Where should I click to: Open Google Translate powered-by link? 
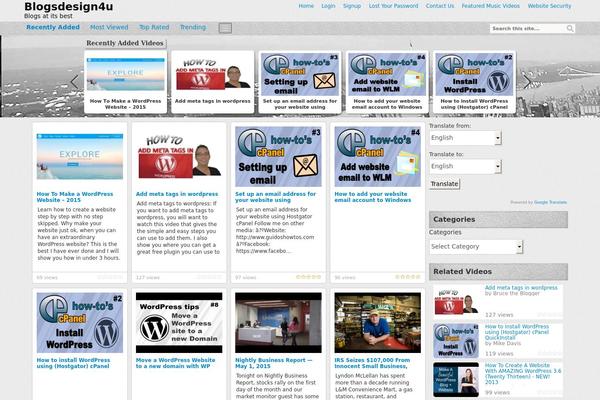point(550,202)
